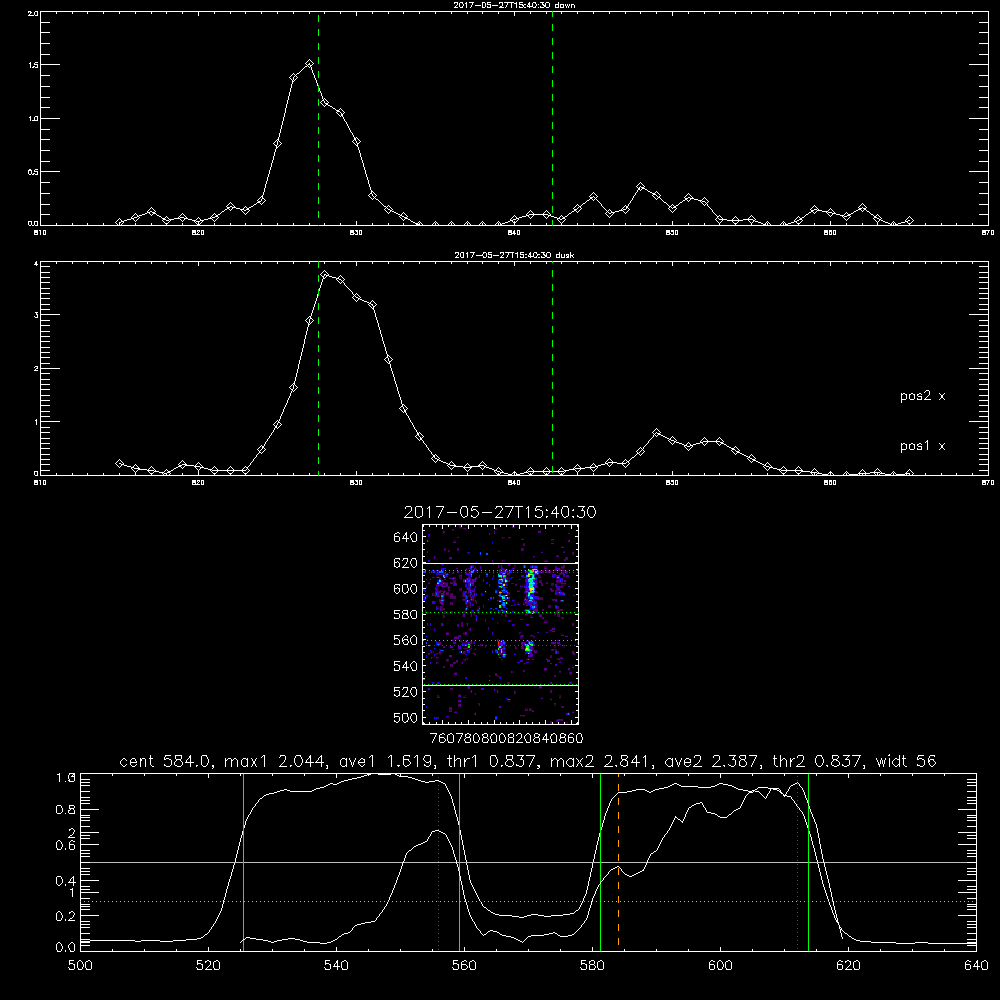Click the second green dashed line in dusk plot

point(552,369)
